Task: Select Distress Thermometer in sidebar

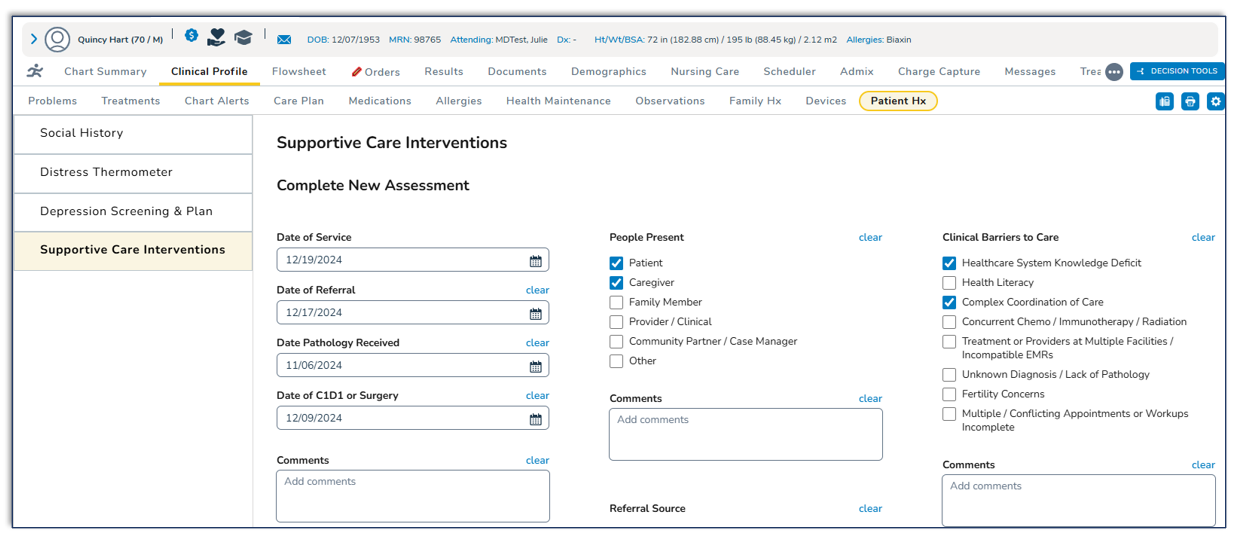Action: pos(106,172)
